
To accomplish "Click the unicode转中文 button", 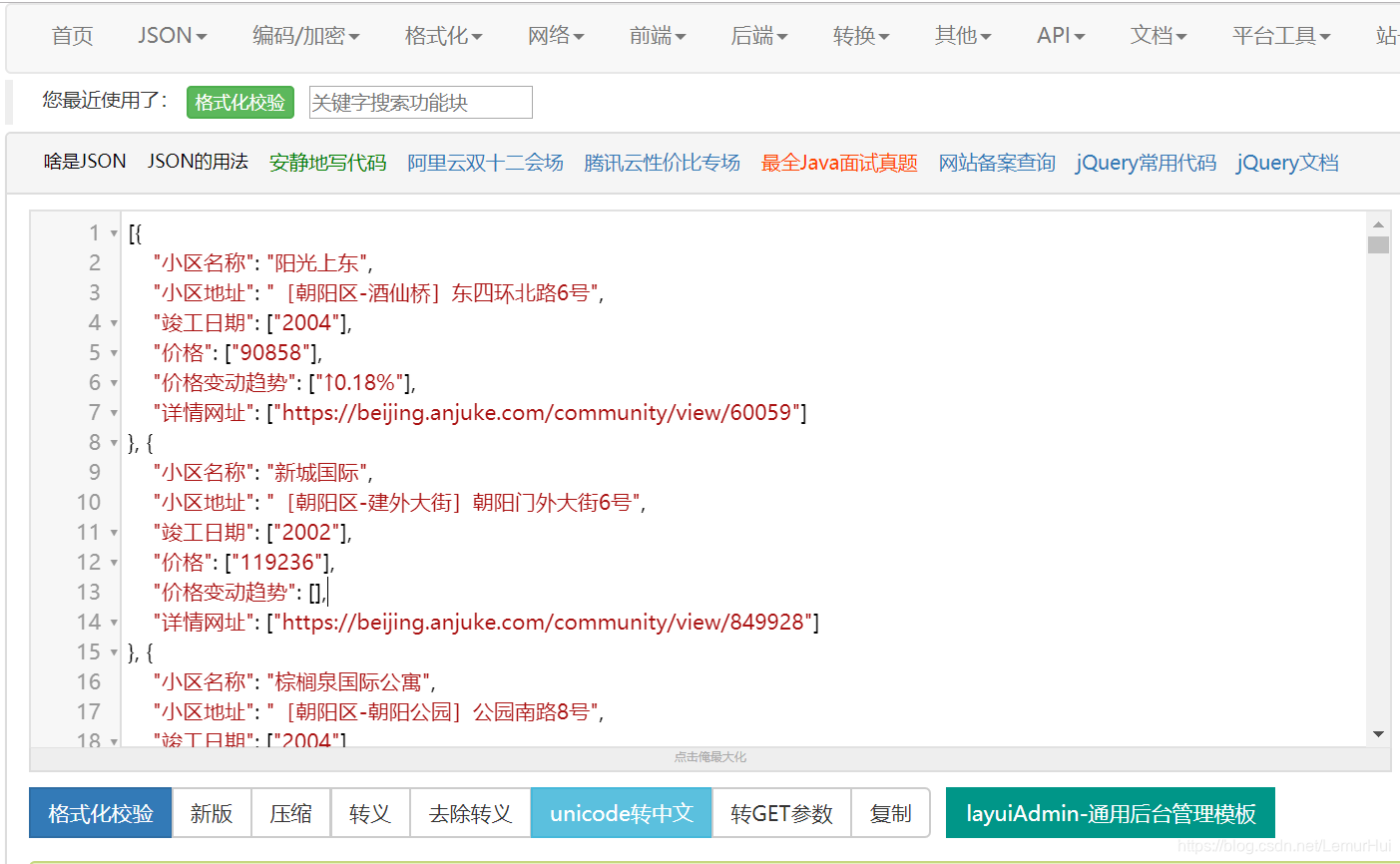I will (622, 813).
